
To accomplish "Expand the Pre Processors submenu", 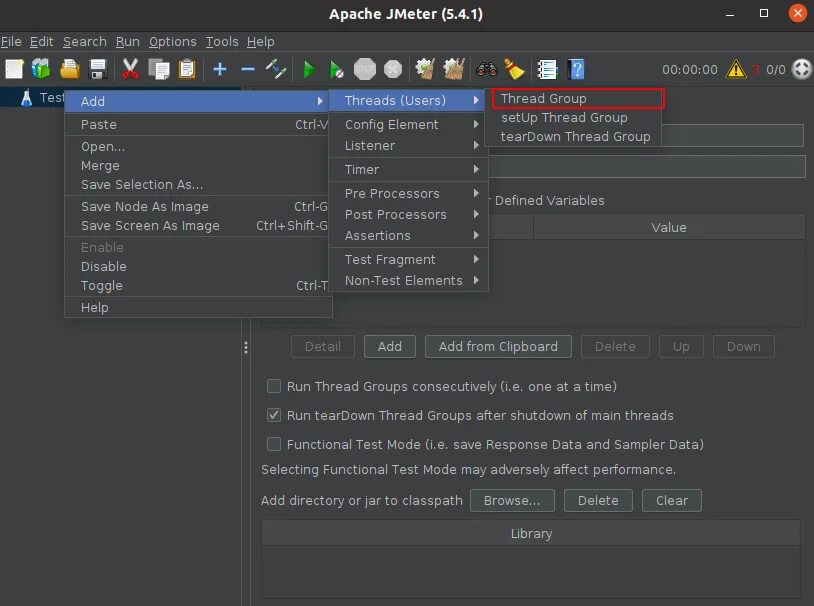I will point(408,193).
